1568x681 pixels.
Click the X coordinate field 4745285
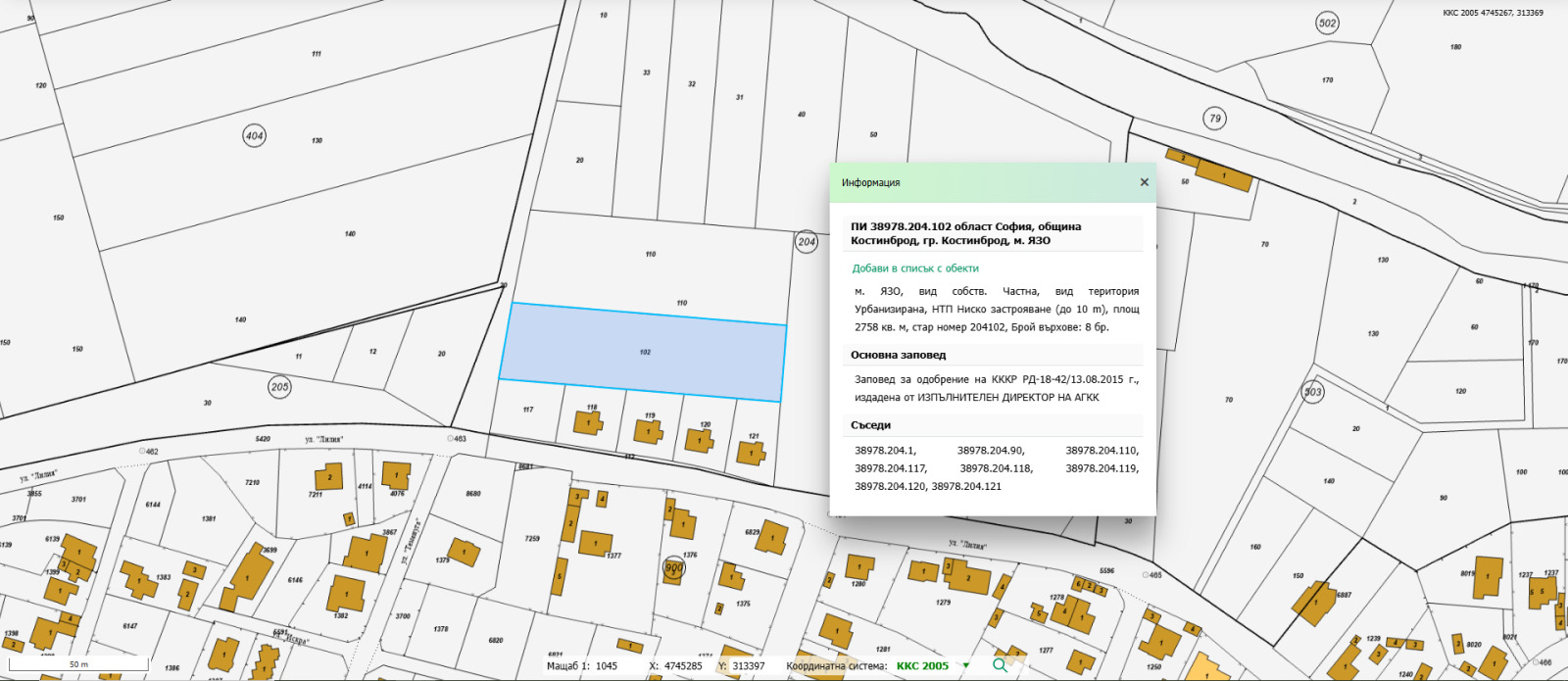click(683, 666)
